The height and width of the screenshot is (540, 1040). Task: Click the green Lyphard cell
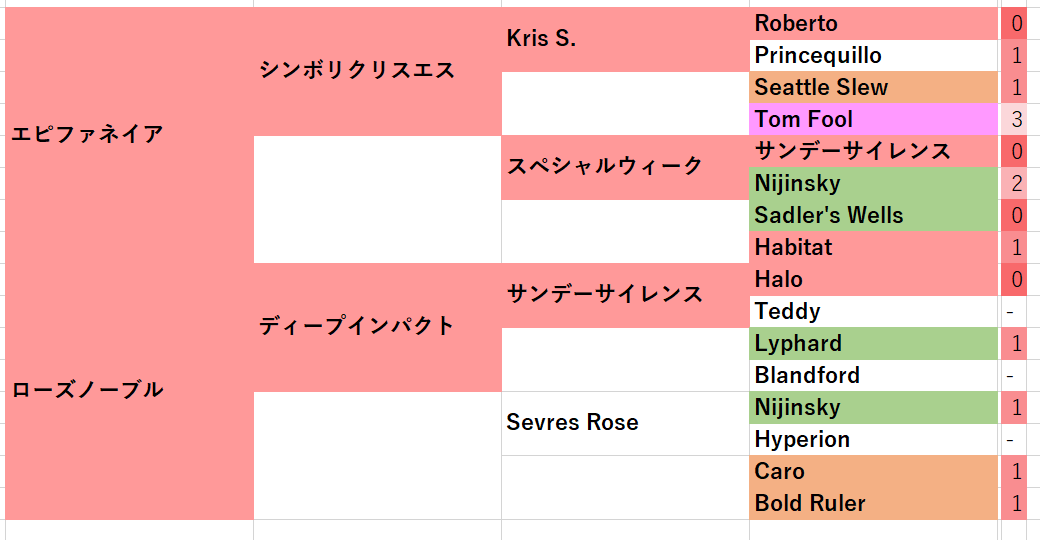point(874,344)
